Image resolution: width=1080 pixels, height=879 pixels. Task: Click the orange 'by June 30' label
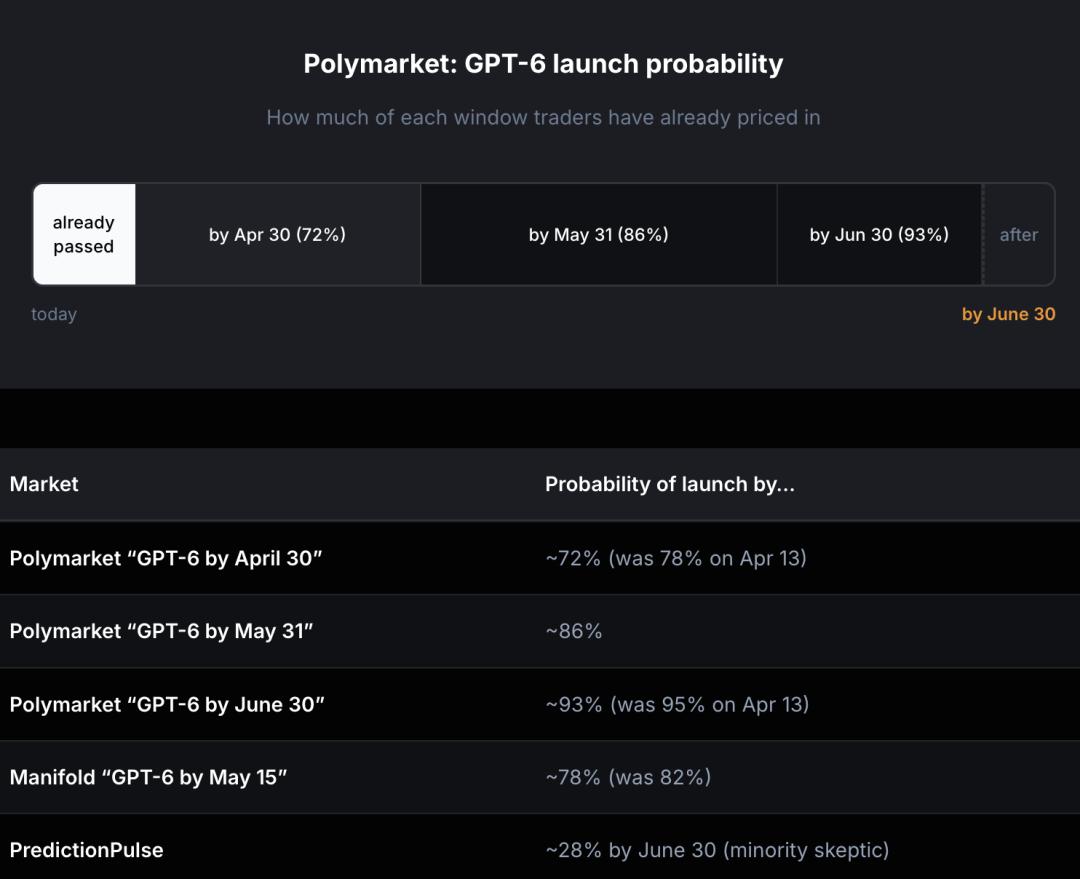1008,314
